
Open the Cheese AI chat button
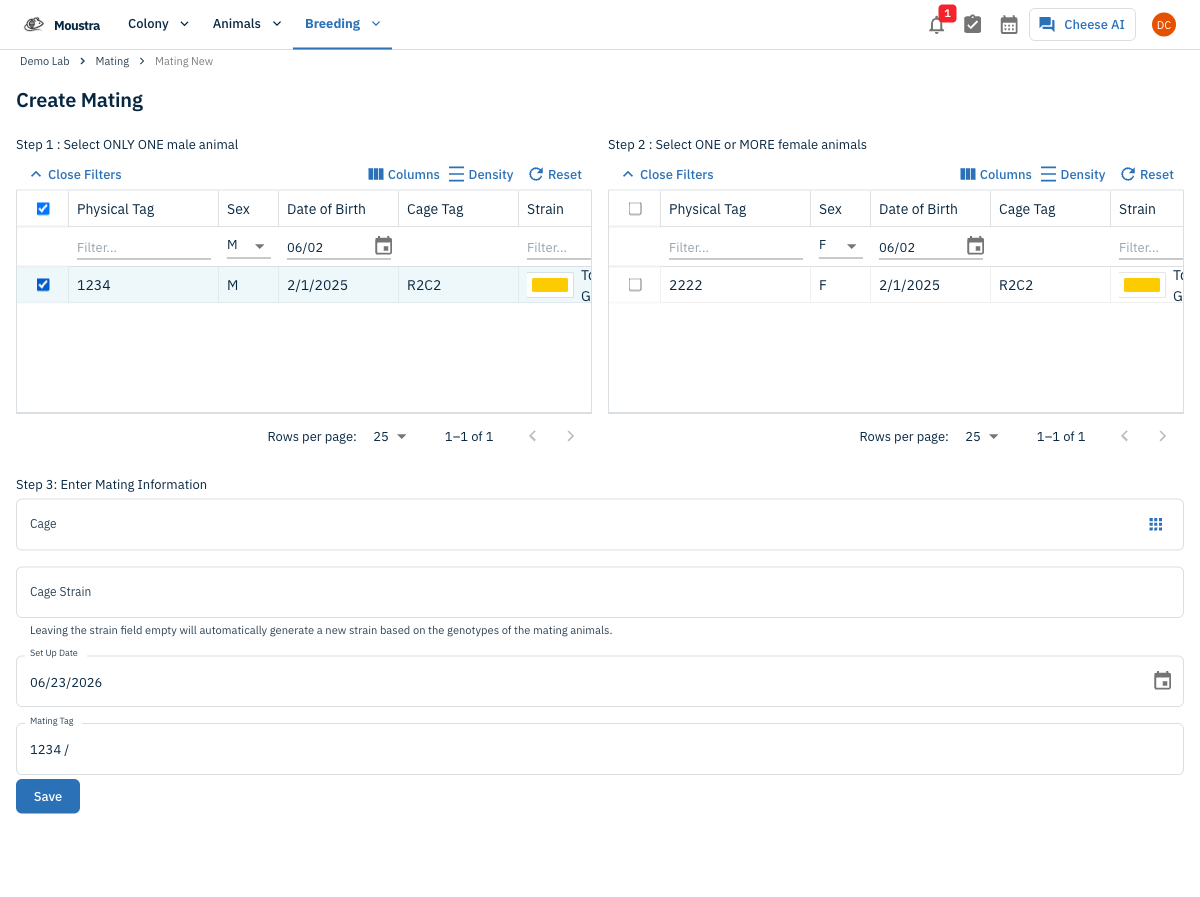tap(1082, 25)
